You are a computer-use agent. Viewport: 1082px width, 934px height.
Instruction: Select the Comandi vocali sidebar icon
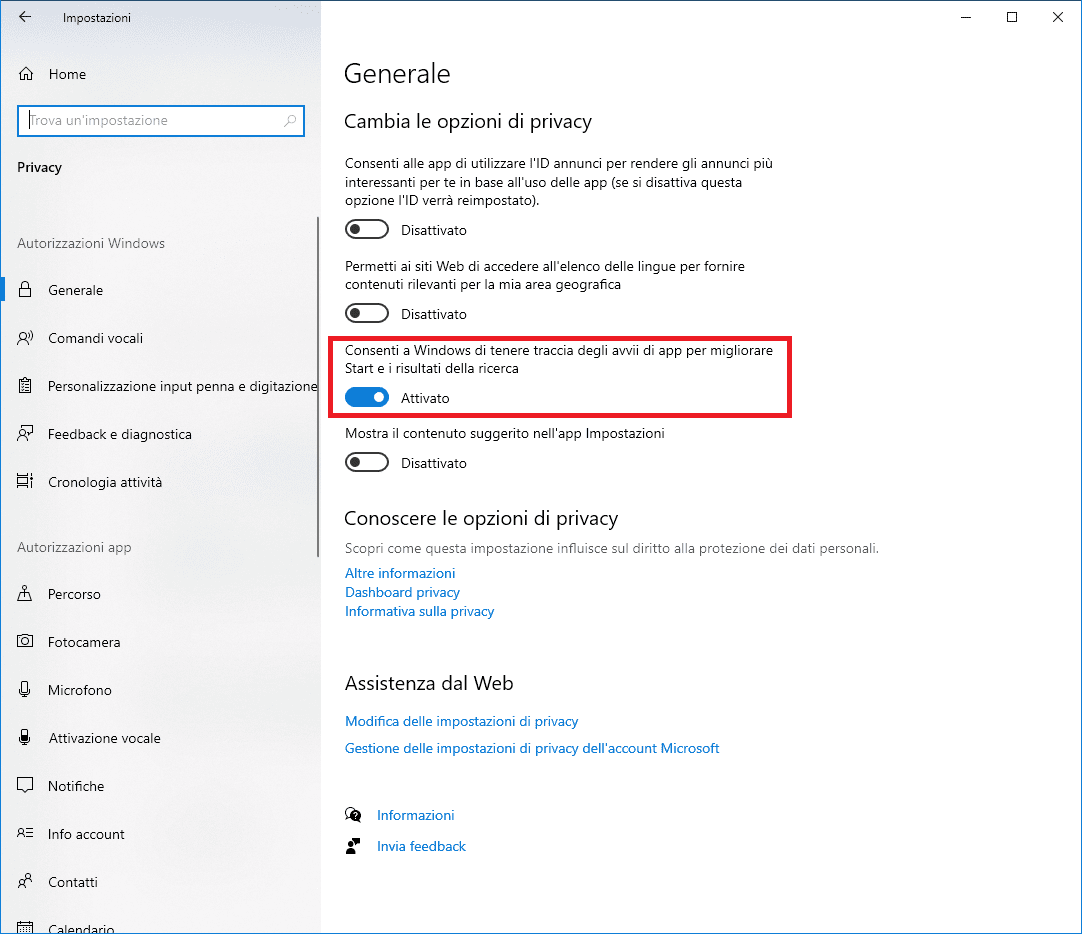pos(26,338)
